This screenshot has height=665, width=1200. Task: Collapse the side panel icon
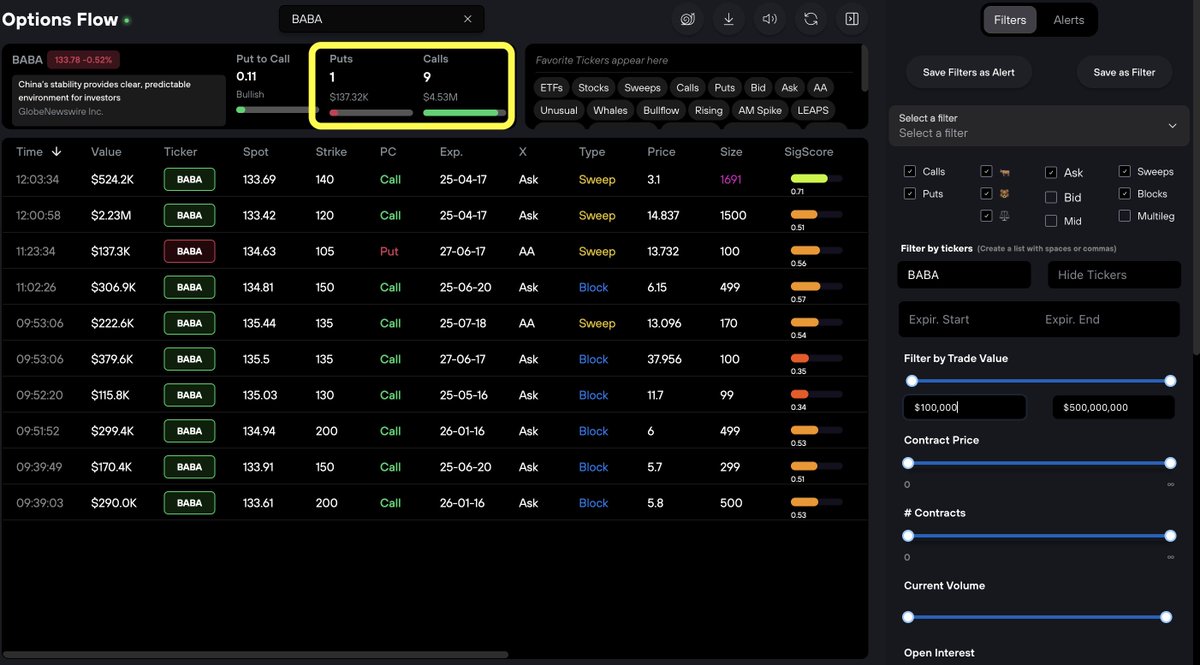coord(852,19)
